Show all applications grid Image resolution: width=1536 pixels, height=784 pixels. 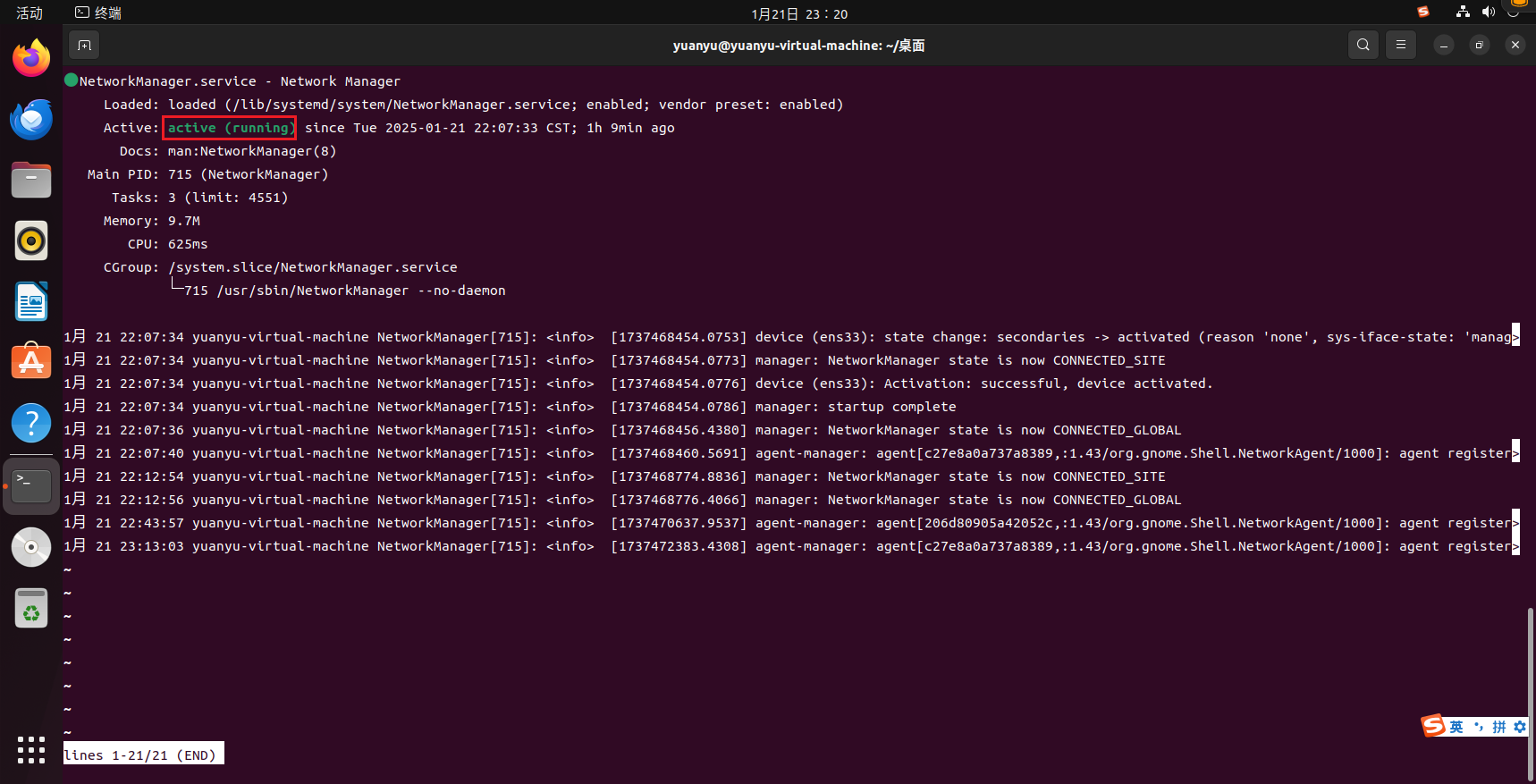tap(31, 750)
